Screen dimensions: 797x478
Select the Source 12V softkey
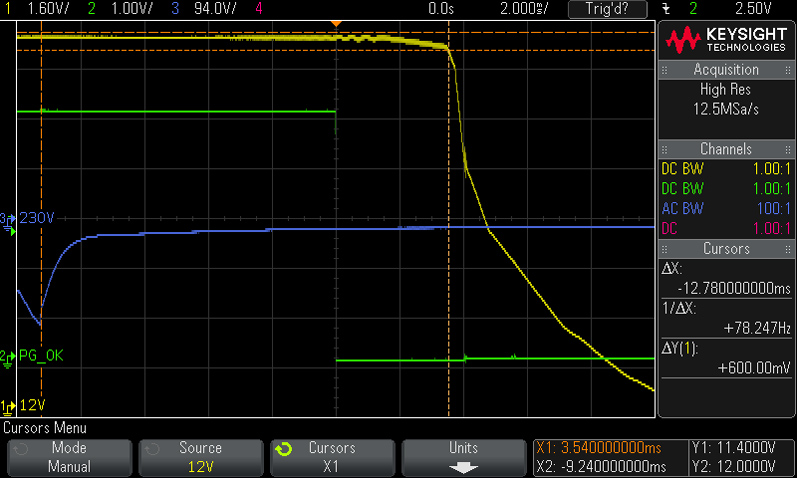tap(201, 458)
